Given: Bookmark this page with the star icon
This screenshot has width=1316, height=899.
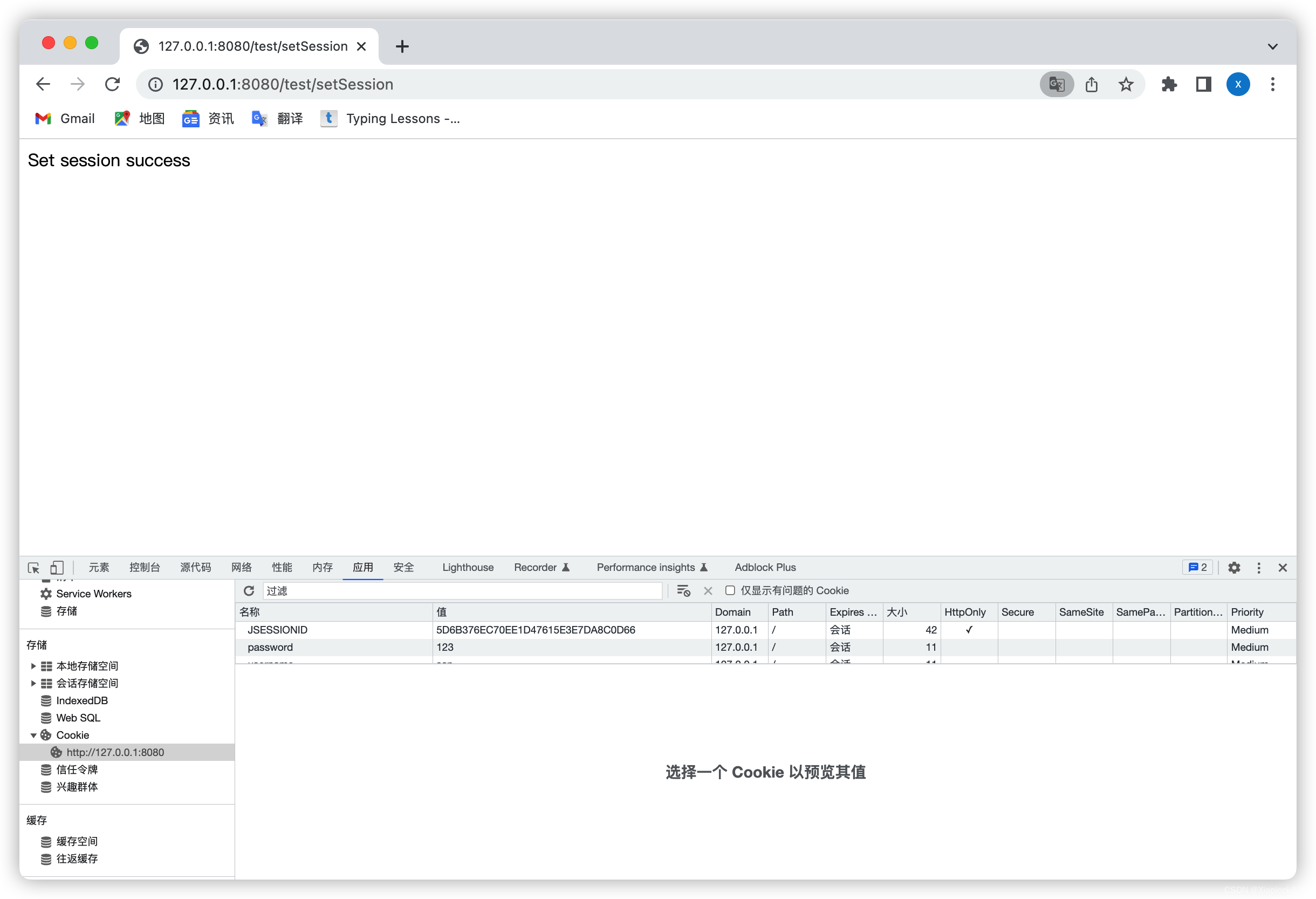Looking at the screenshot, I should coord(1125,84).
